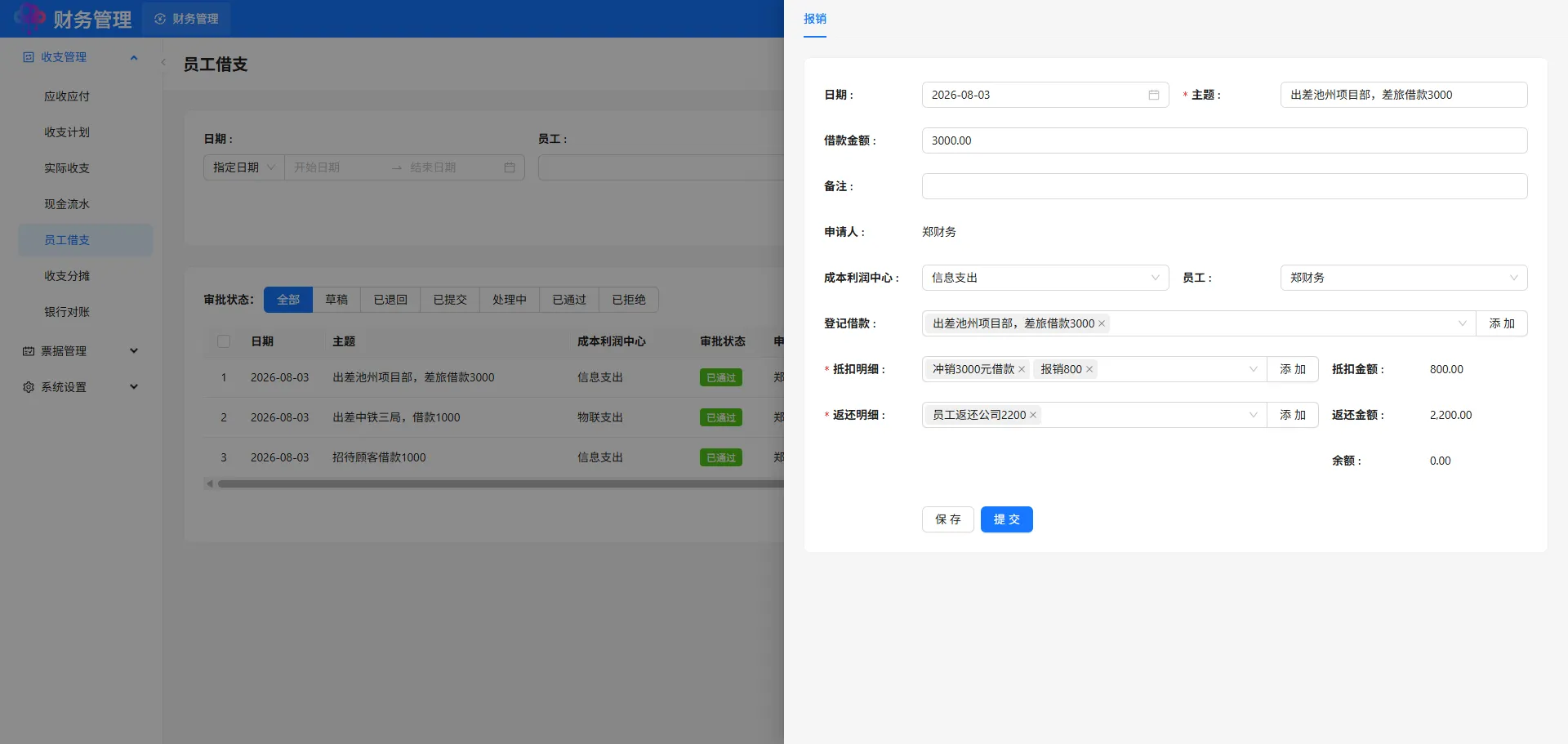
Task: Click the horizontal table scrollbar
Action: pyautogui.click(x=501, y=483)
